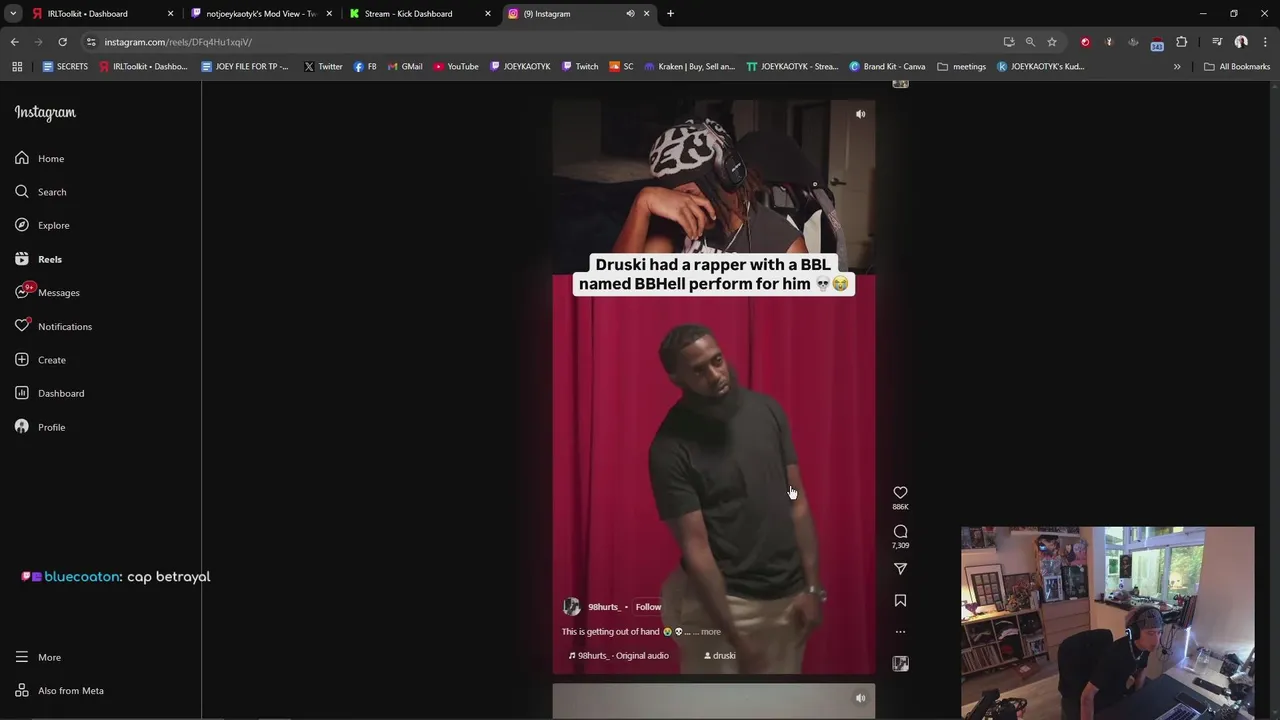
Task: Open the Twitter bookmark
Action: 323,67
